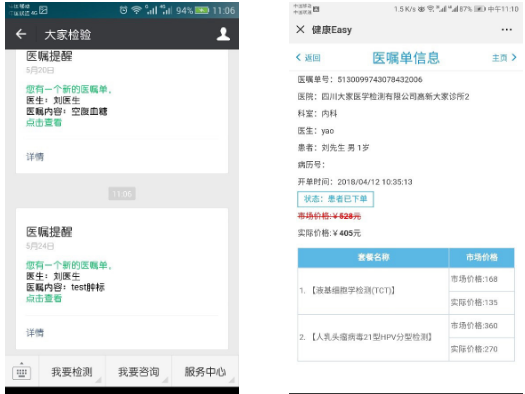Tap the battery icon in left phone status bar
The width and height of the screenshot is (525, 394).
(202, 10)
